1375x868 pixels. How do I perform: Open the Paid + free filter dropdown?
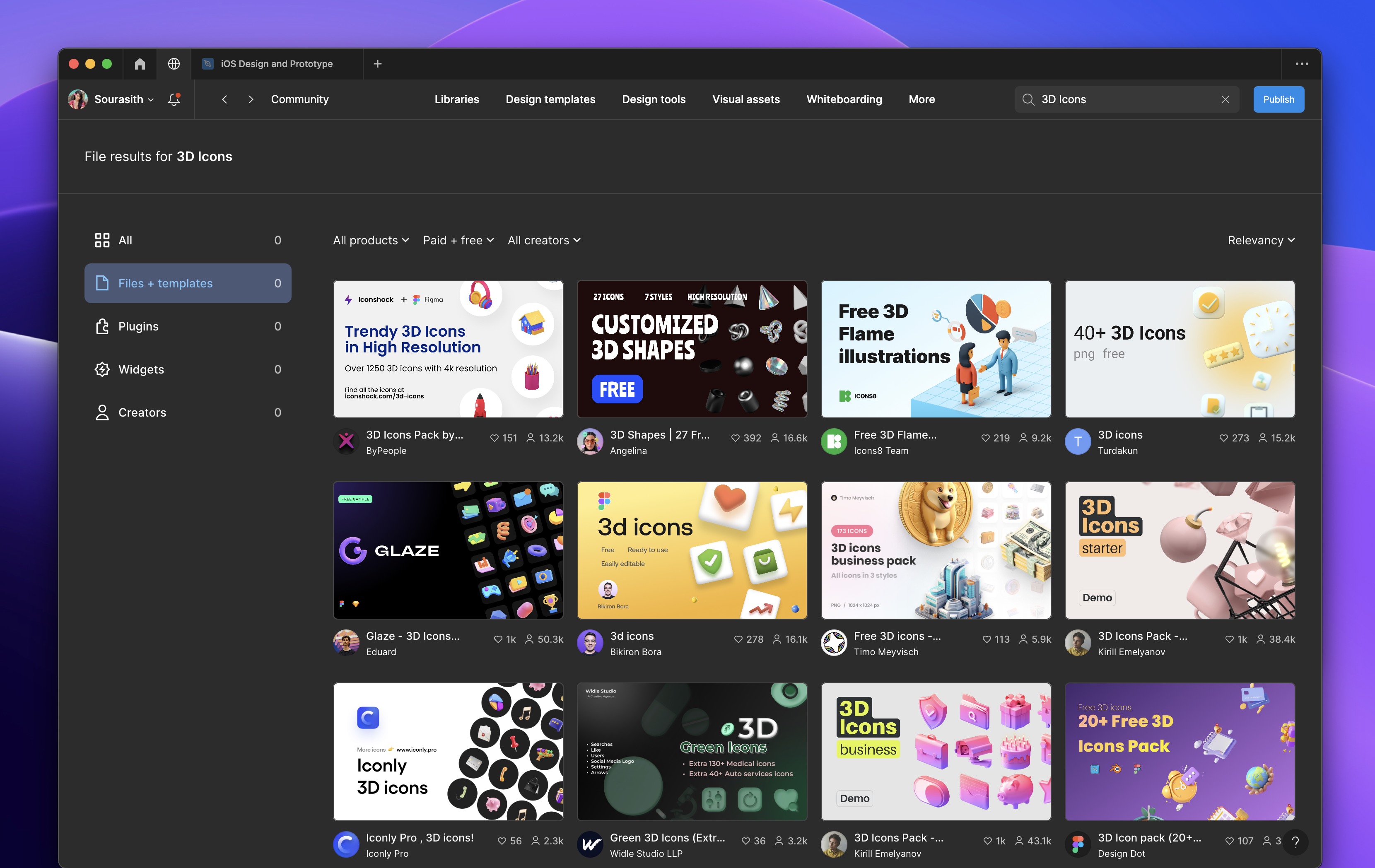click(x=458, y=240)
